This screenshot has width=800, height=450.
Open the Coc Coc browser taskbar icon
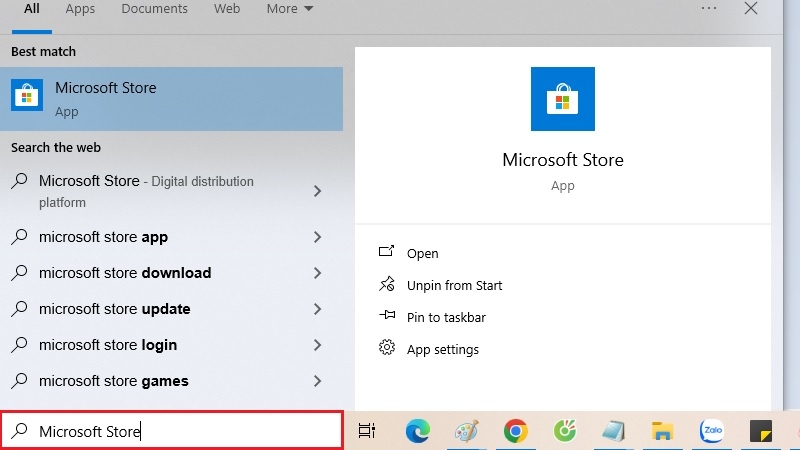tap(565, 431)
